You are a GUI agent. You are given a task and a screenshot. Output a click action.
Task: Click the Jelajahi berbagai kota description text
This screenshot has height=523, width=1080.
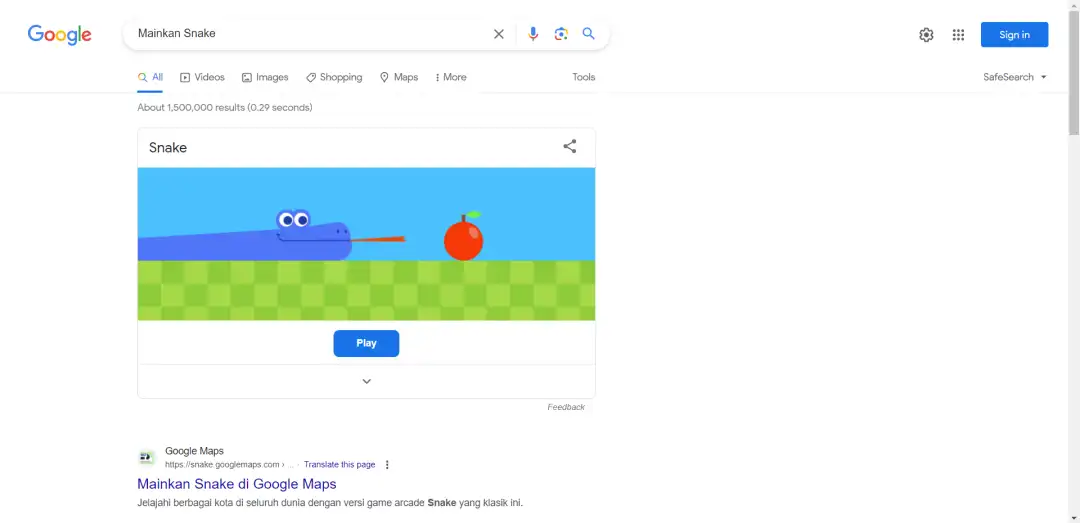[x=330, y=502]
